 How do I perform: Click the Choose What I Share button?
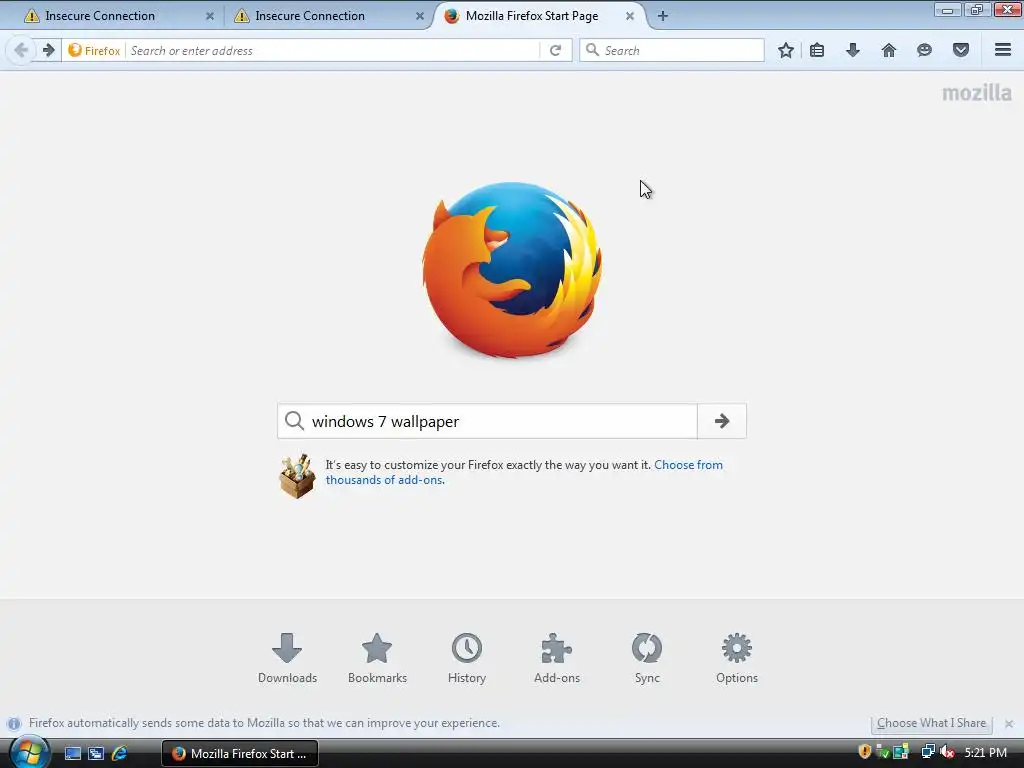tap(931, 723)
